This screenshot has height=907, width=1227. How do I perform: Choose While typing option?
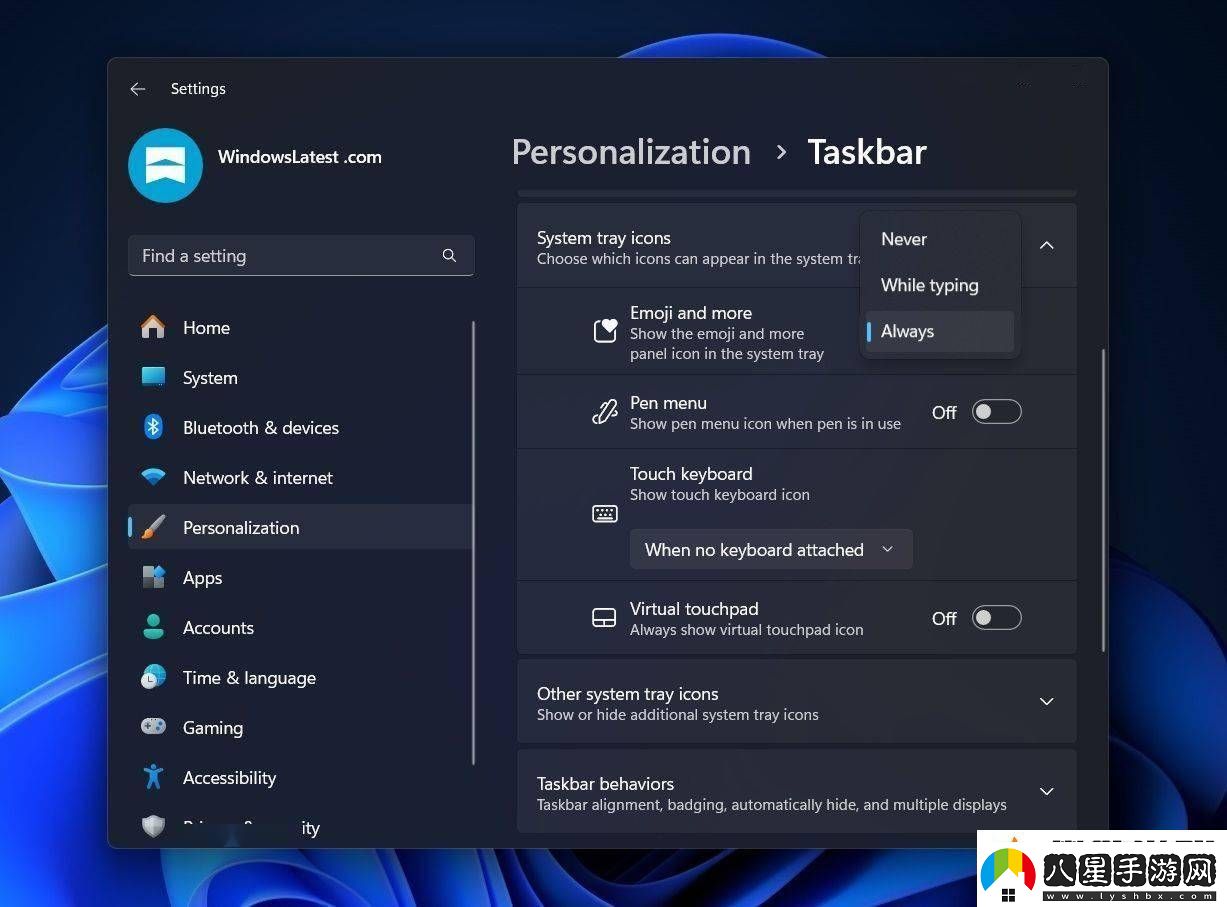930,286
